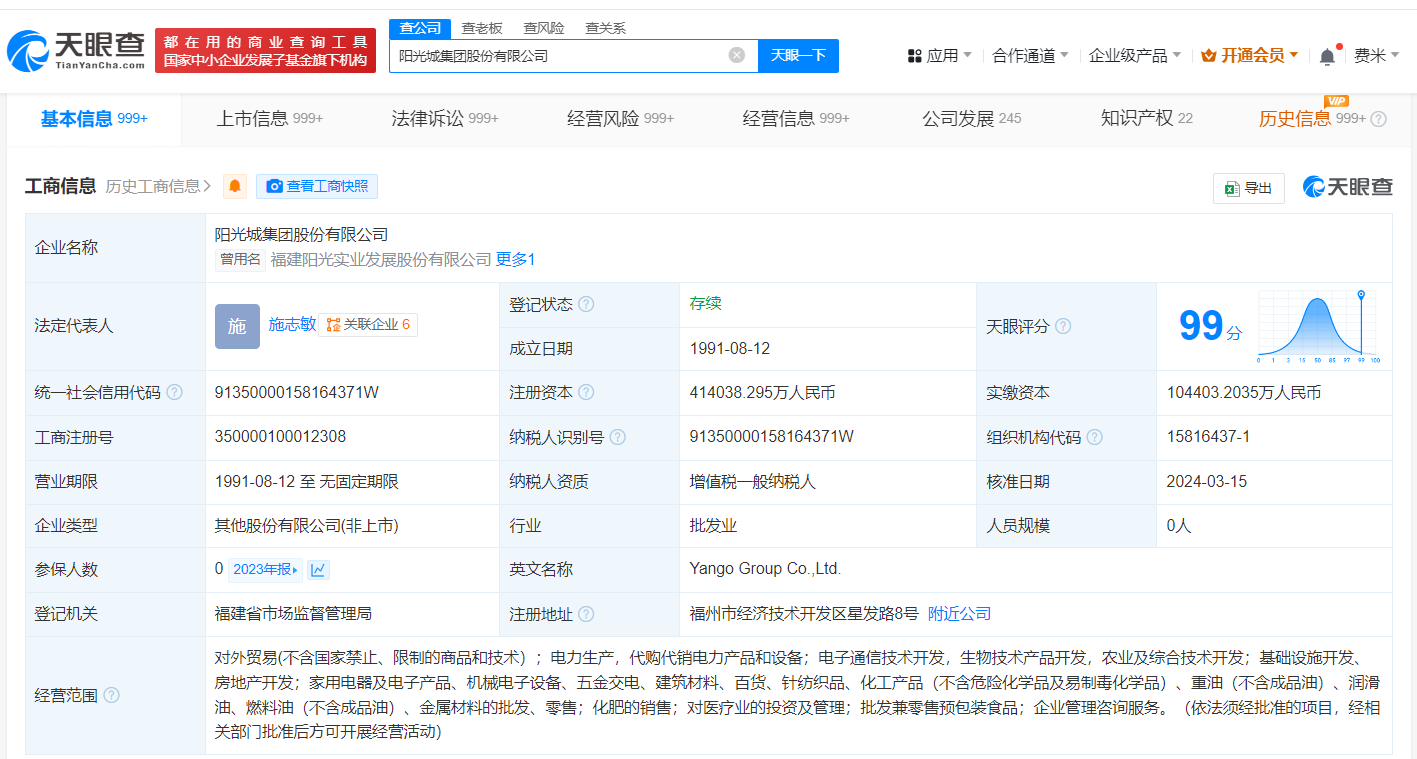Open the 附近公司 link beside registered address
Viewport: 1417px width, 759px height.
pos(959,614)
